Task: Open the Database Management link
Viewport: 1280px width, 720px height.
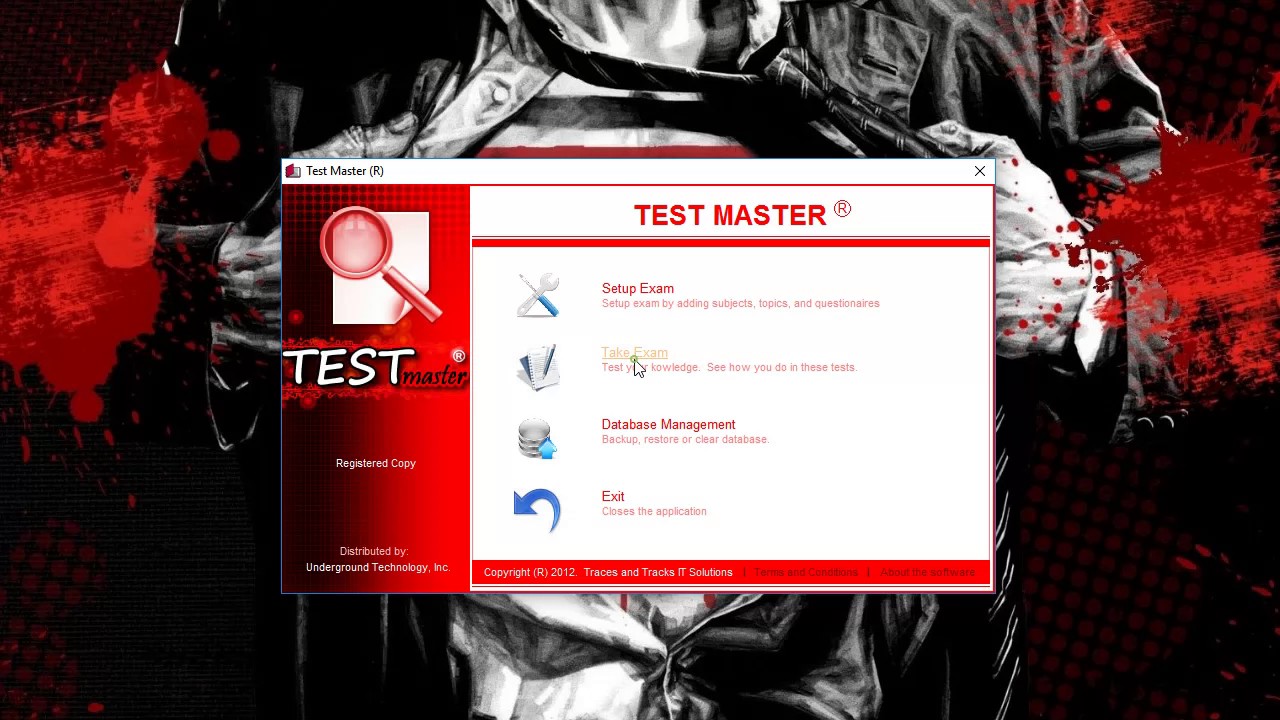Action: 668,424
